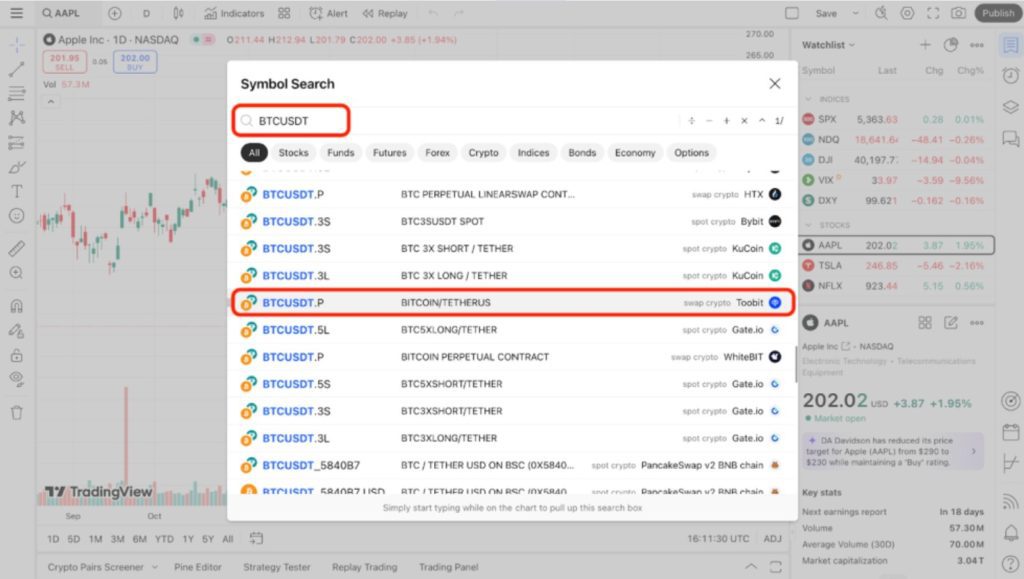This screenshot has height=579, width=1024.
Task: Undo the last chart action
Action: point(433,13)
